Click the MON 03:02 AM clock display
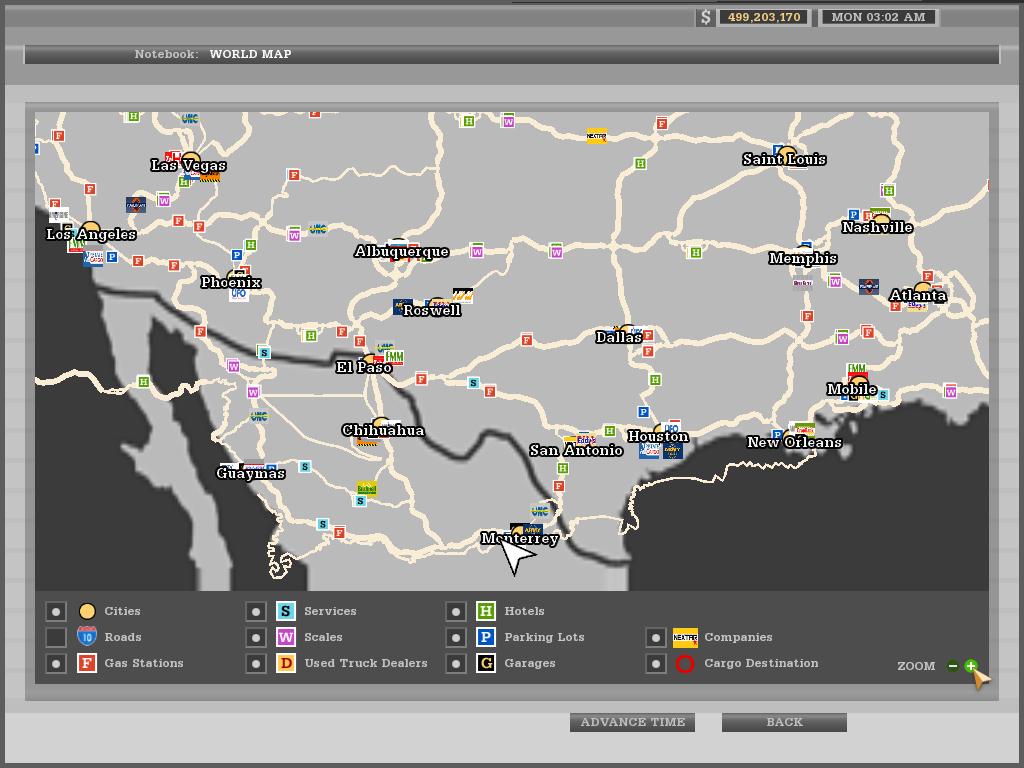The image size is (1024, 768). [x=878, y=18]
